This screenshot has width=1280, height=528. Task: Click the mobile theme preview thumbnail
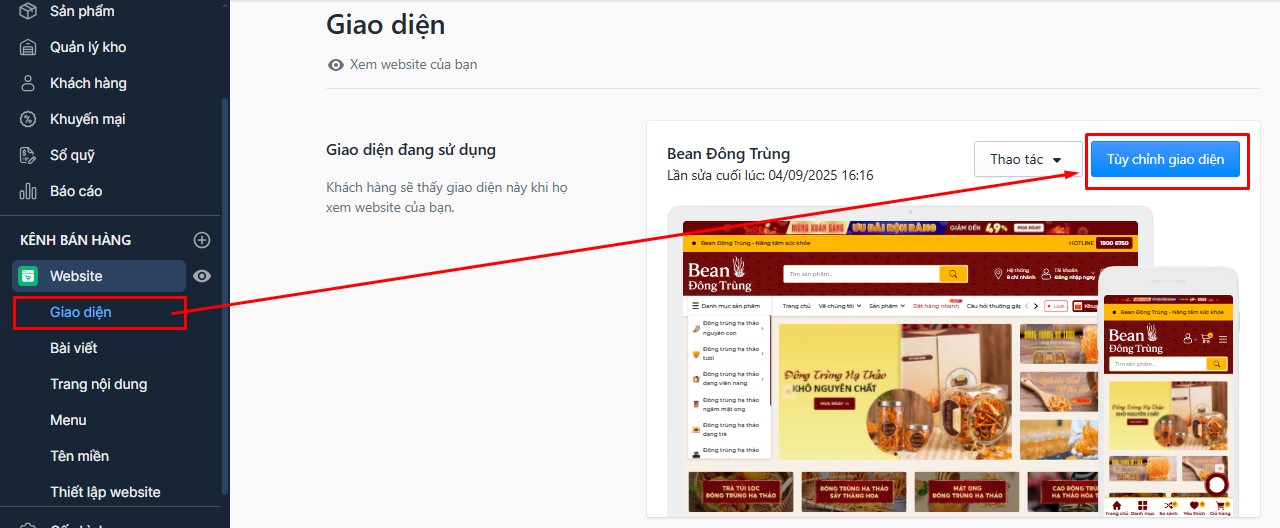tap(1168, 392)
